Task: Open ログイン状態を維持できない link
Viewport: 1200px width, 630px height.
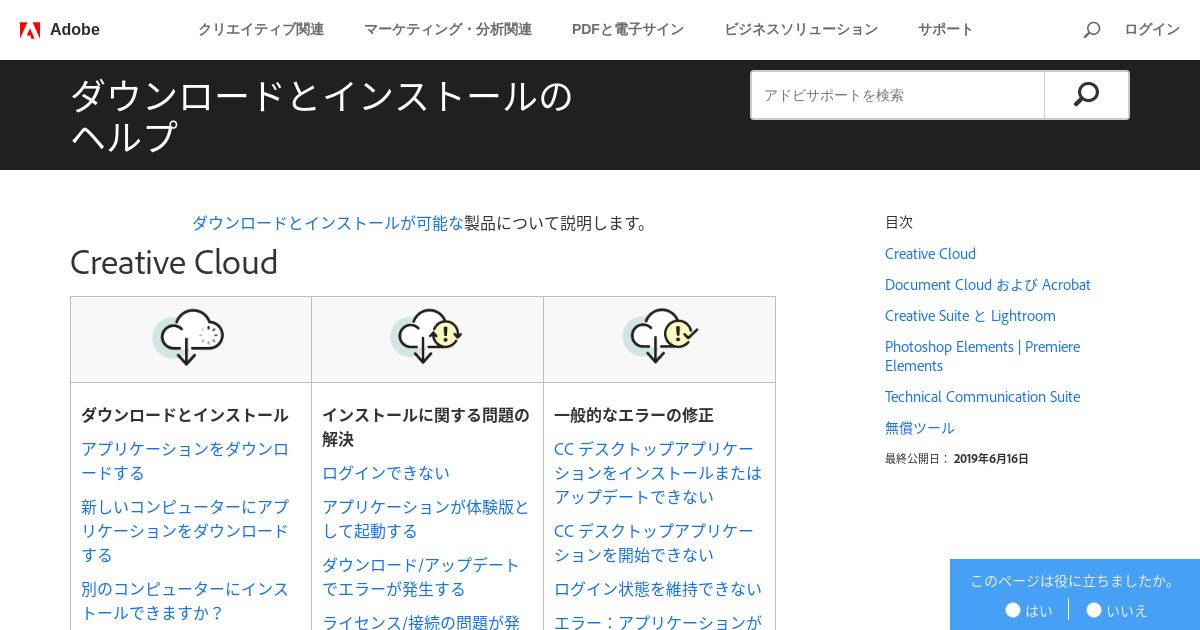Action: pyautogui.click(x=658, y=589)
